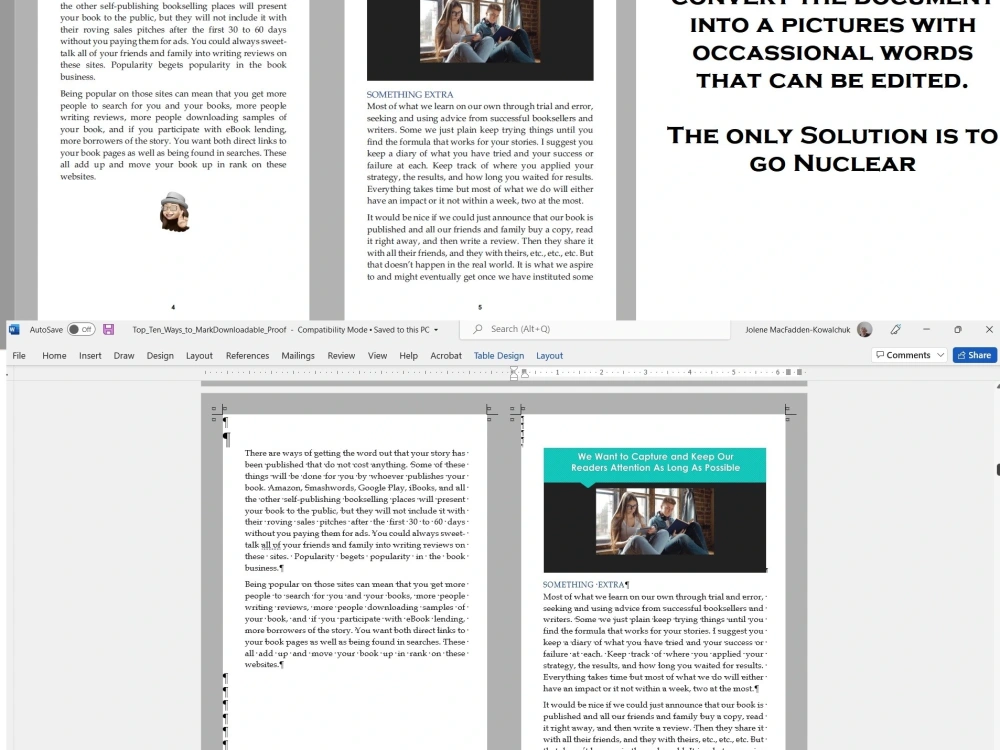Click the vertical scrollbar thumb at the right edge

point(997,469)
